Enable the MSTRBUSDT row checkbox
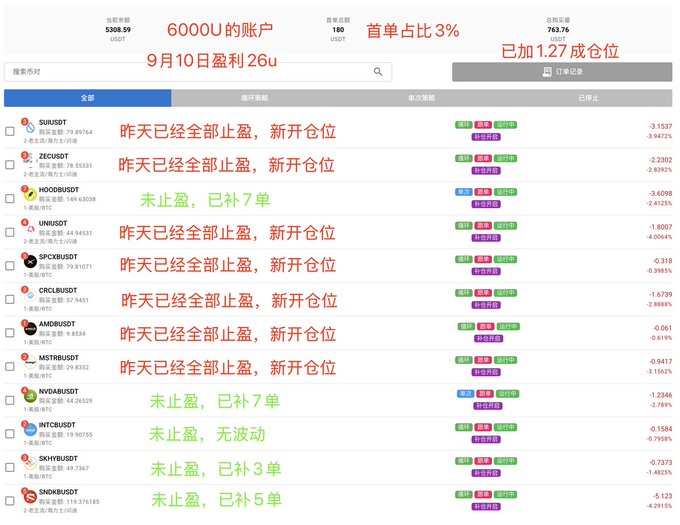 coord(10,367)
